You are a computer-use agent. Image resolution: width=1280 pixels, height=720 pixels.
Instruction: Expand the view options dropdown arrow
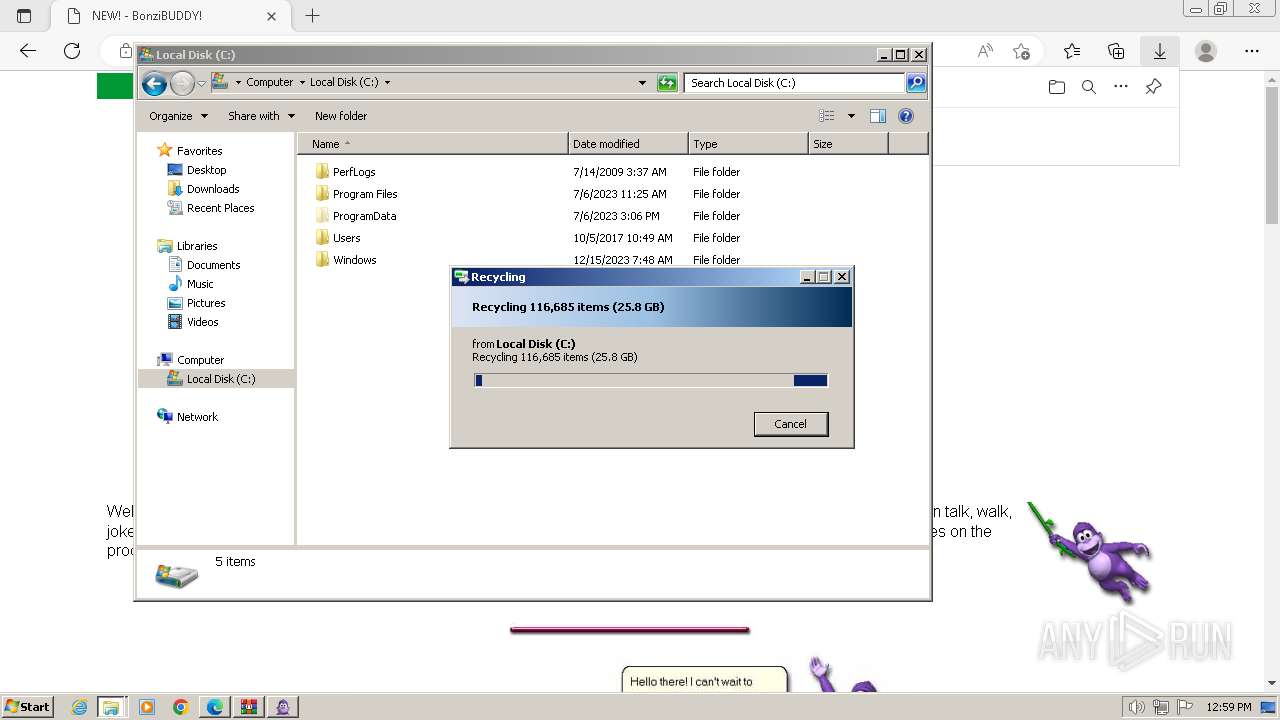pos(851,116)
